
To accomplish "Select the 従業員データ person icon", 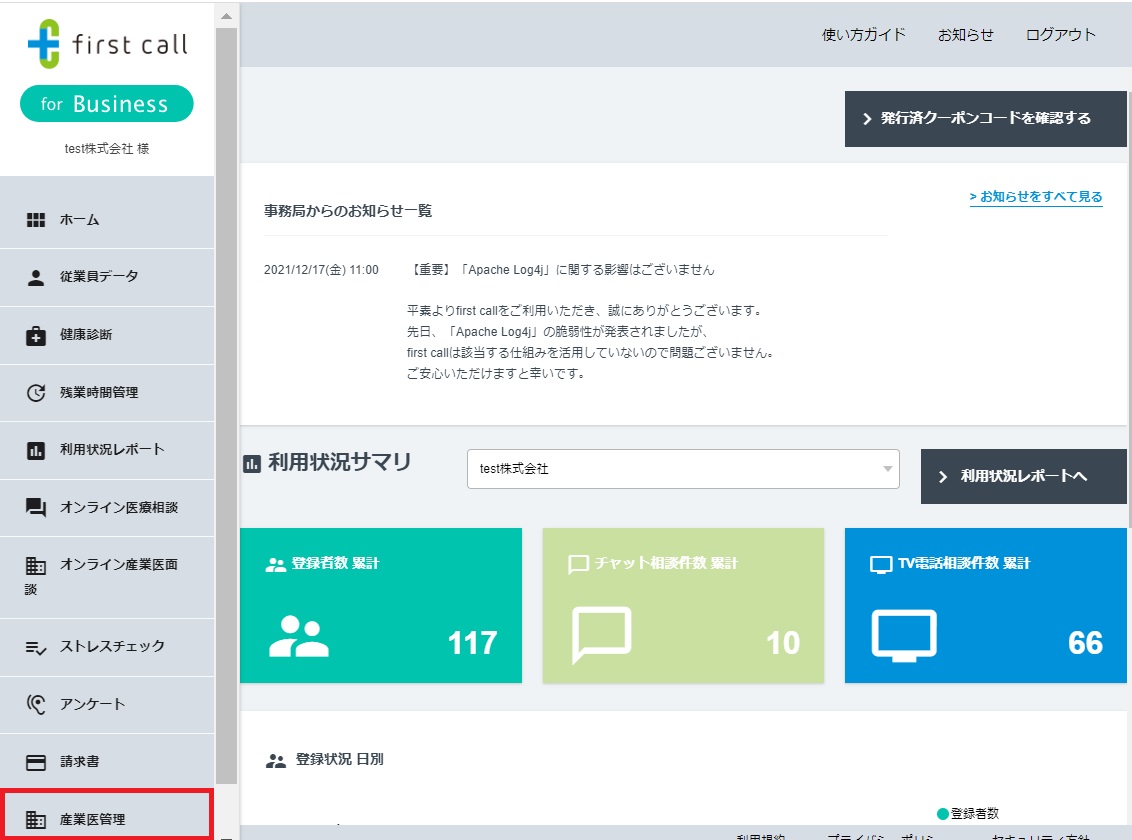I will [x=35, y=277].
